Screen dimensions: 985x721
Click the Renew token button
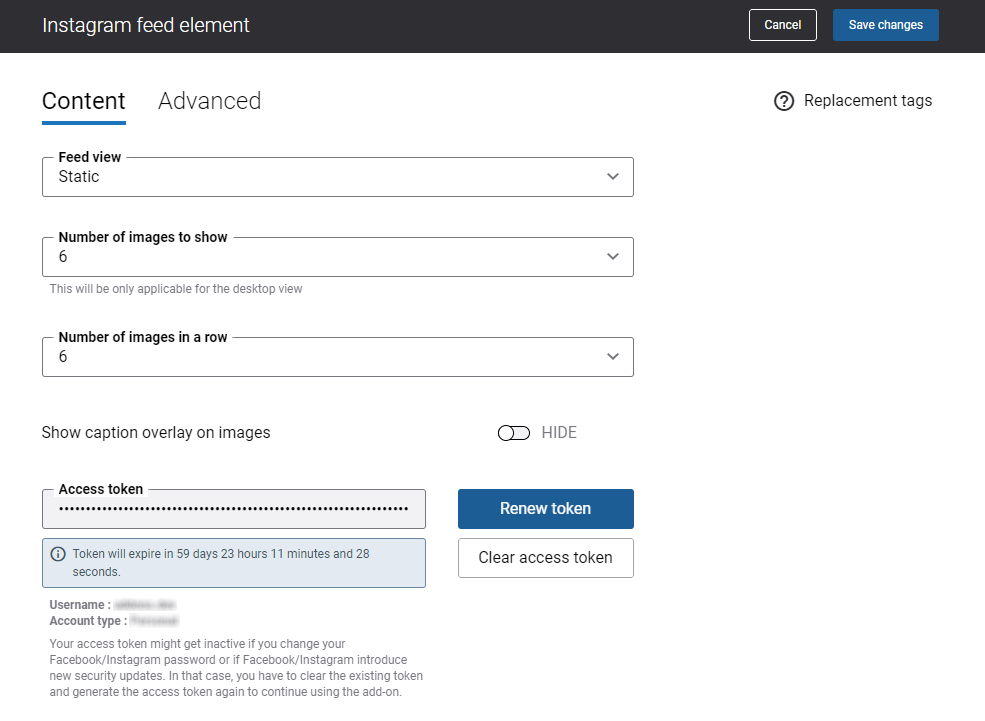546,509
